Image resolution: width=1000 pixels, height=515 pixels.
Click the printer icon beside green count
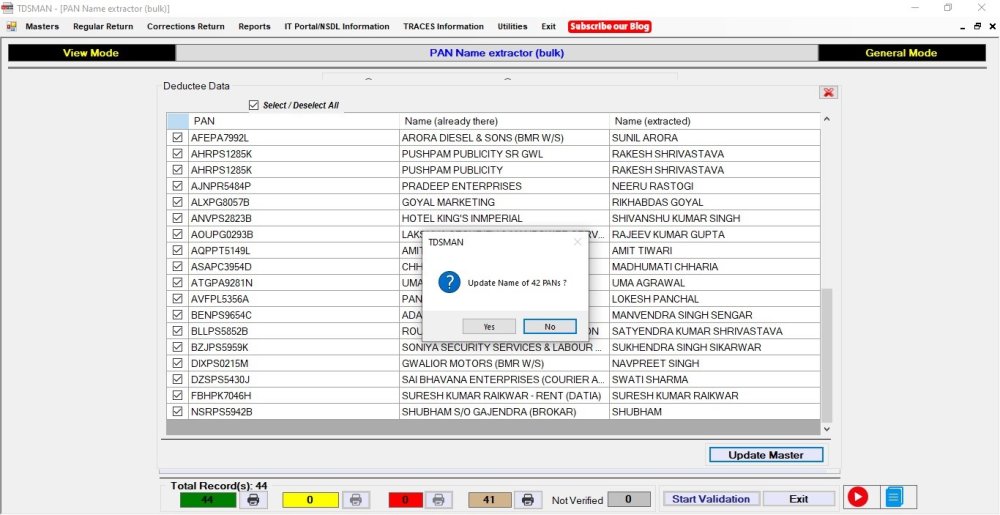[253, 499]
